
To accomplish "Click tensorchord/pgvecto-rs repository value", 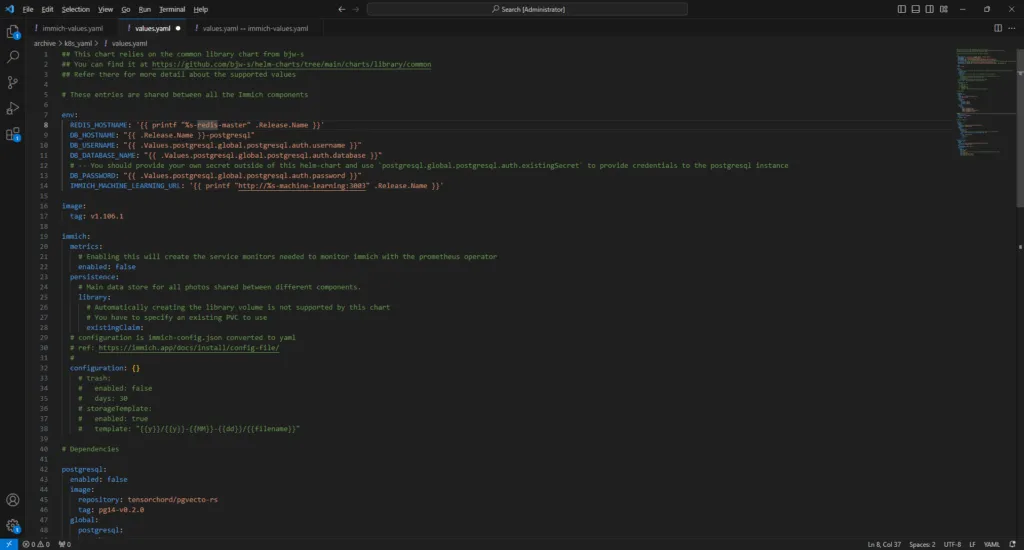I will (x=172, y=500).
